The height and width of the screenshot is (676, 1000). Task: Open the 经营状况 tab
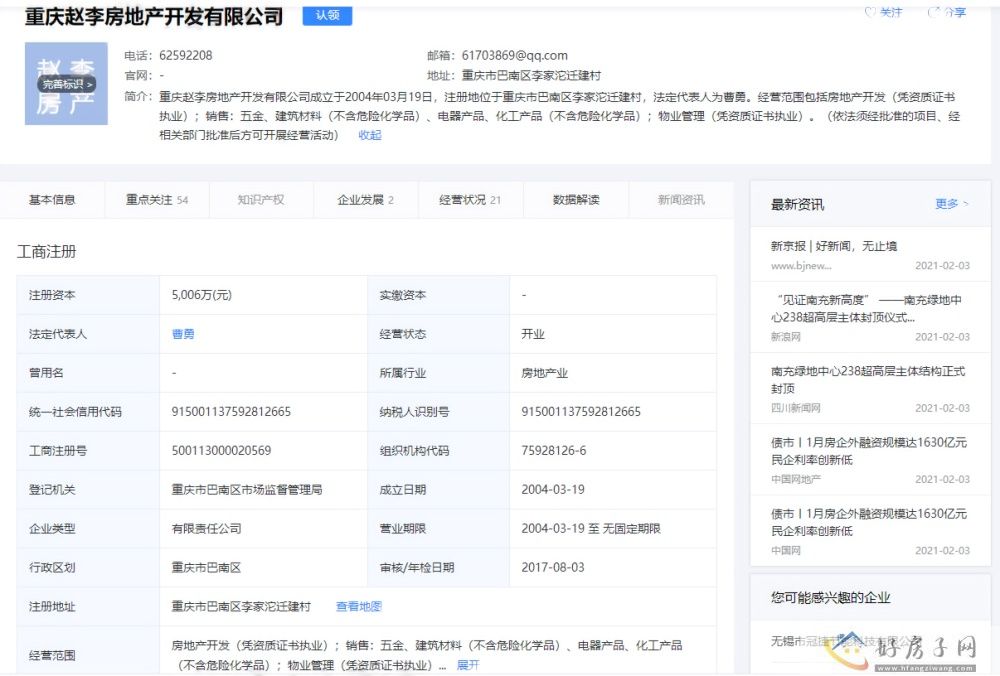click(x=470, y=200)
